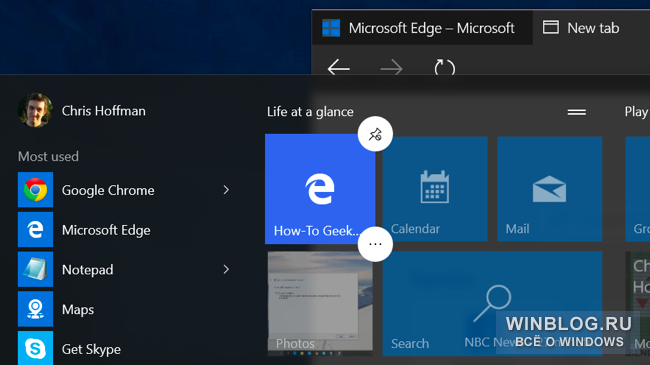
Task: Switch to Microsoft Edge – Microsoft tab
Action: (x=422, y=28)
